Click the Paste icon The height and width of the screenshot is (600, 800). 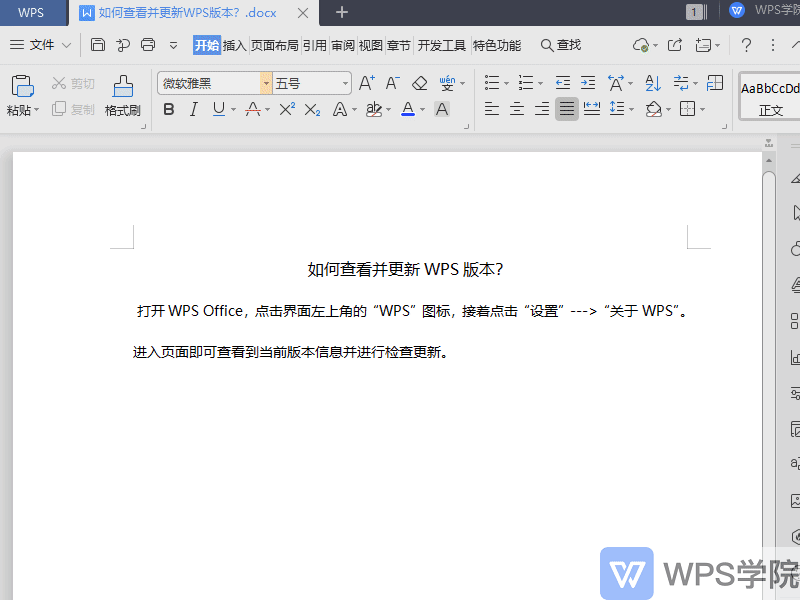(x=22, y=86)
